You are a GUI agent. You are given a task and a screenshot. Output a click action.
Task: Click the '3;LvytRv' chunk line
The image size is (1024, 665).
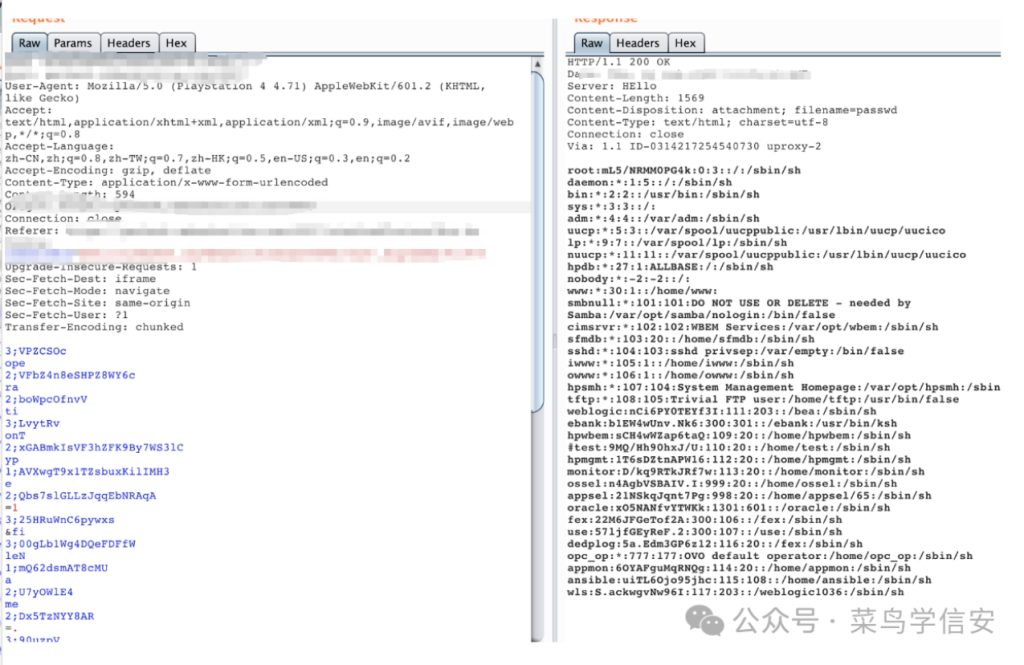(32, 423)
